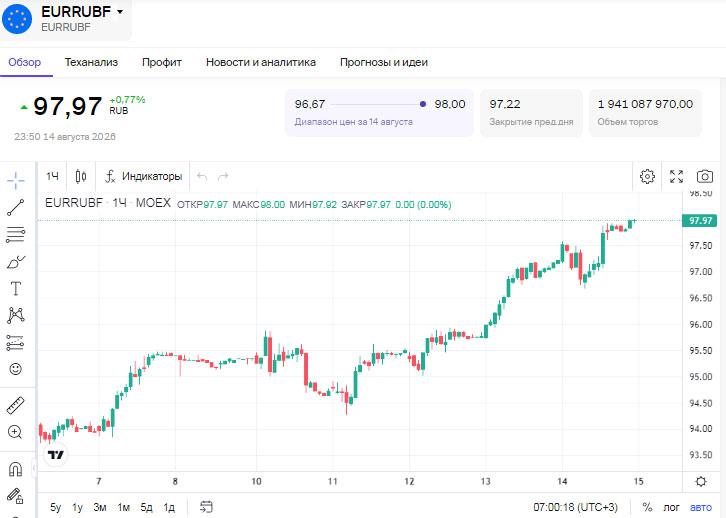726x518 pixels.
Task: Click date 14 on time axis
Action: coord(562,481)
